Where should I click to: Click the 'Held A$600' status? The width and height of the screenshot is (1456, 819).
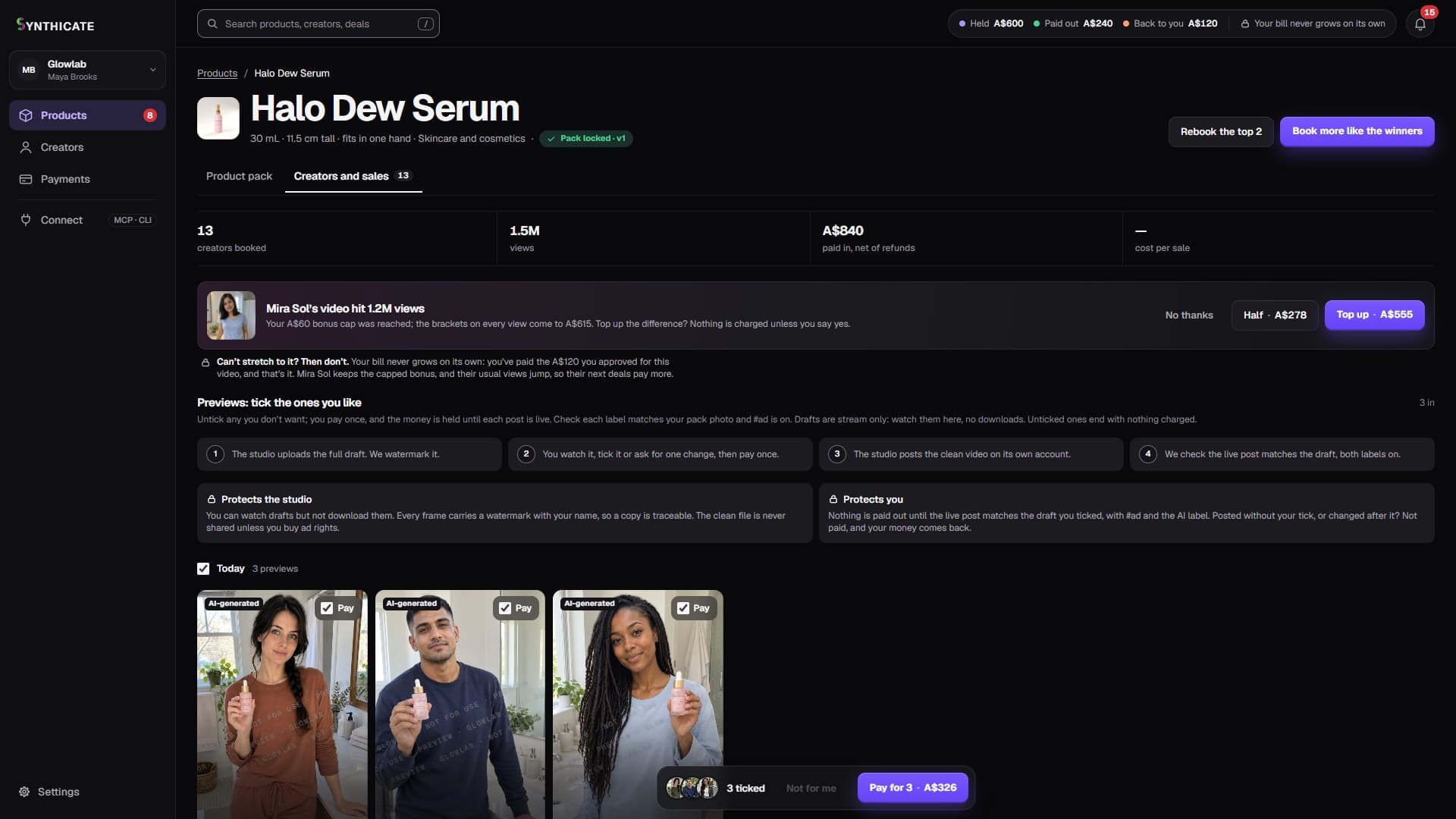(991, 24)
